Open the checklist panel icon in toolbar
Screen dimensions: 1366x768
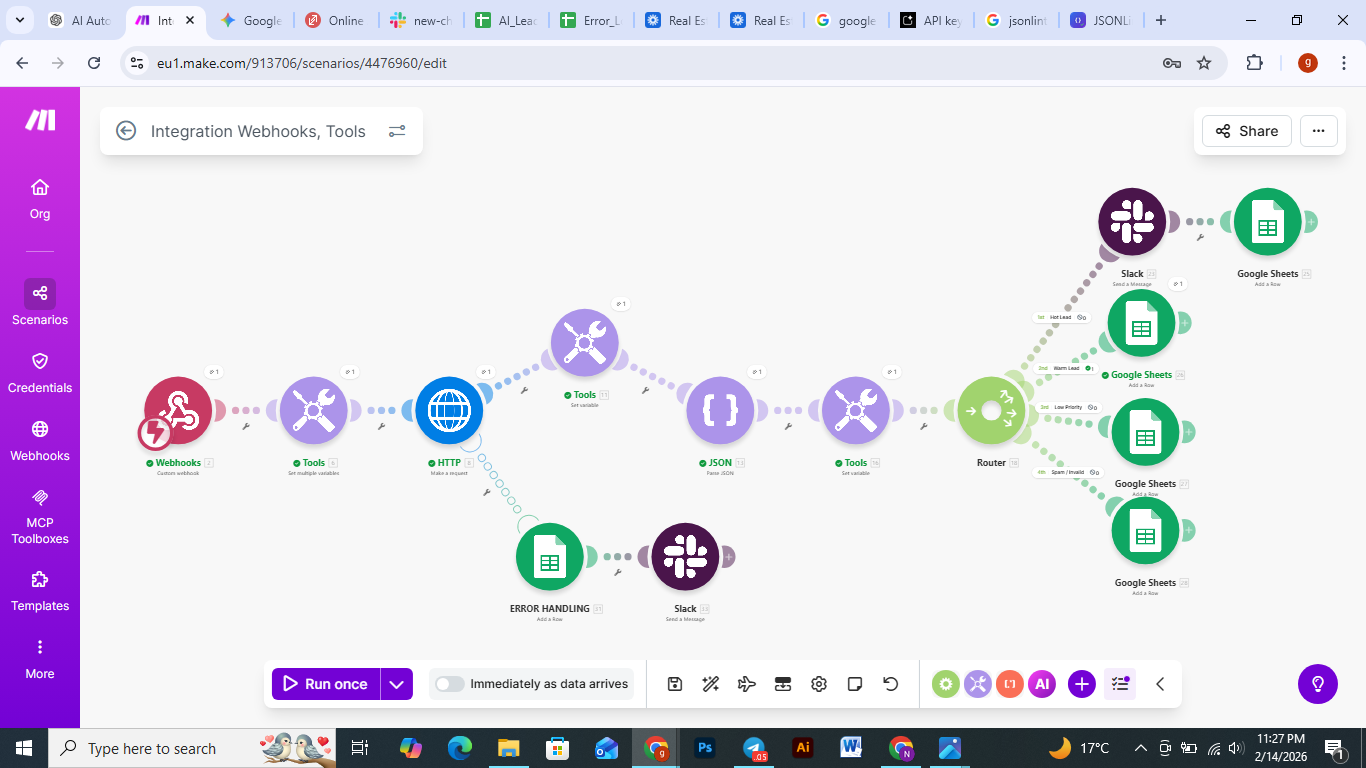click(1120, 684)
